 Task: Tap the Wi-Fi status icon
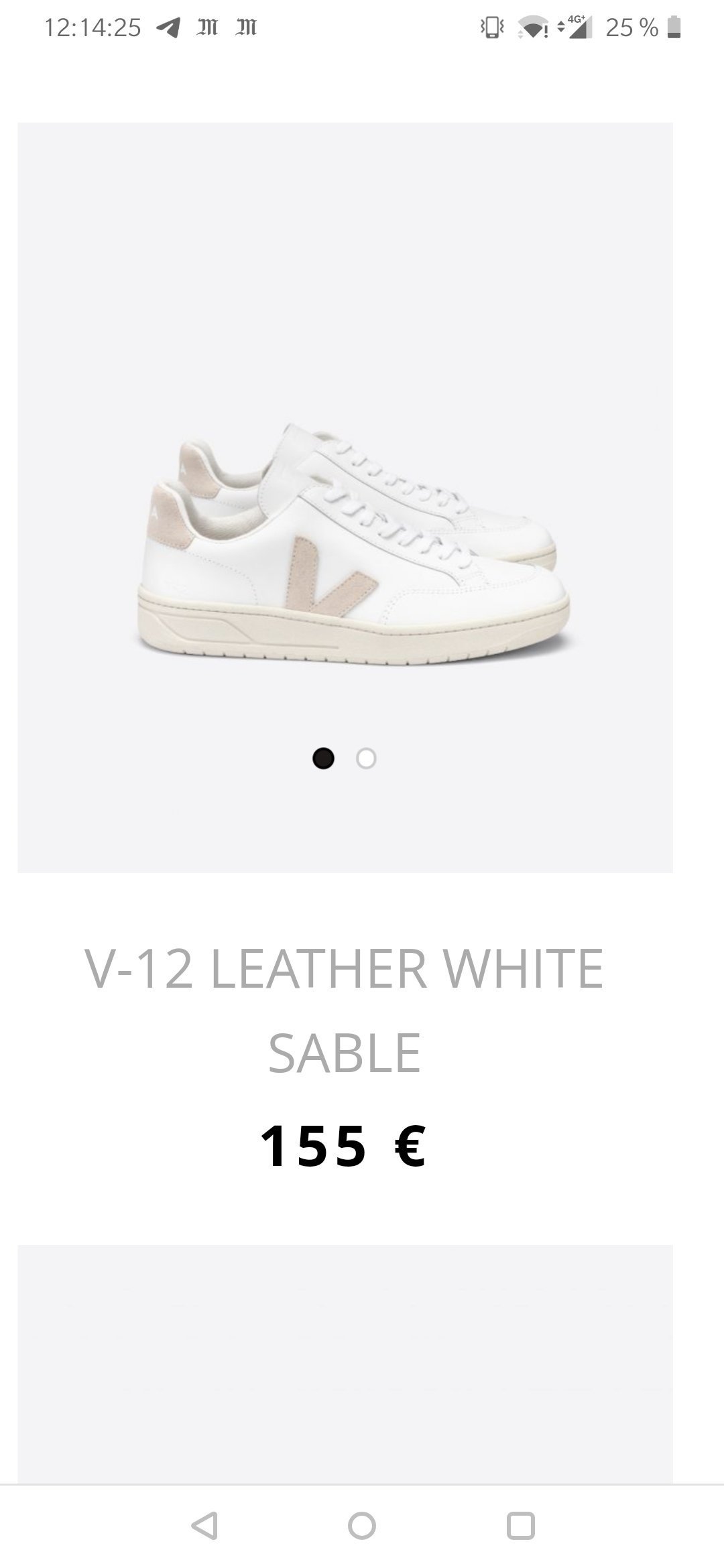[x=533, y=28]
